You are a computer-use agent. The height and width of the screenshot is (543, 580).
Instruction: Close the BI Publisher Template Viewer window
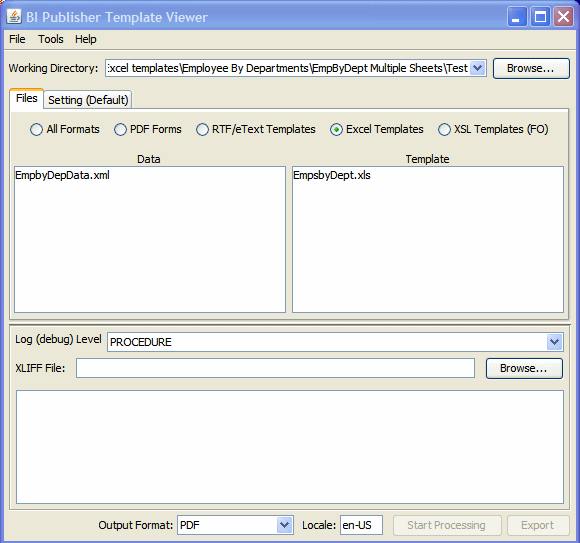tap(563, 17)
